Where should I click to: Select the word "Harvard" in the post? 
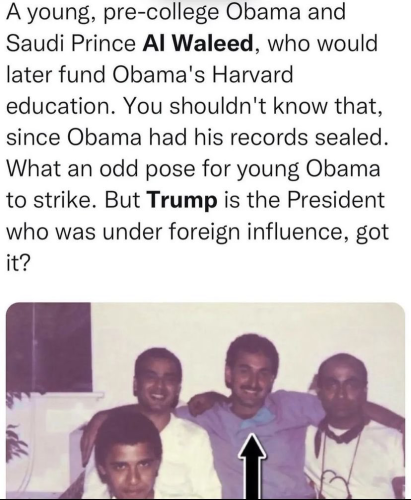(x=252, y=75)
